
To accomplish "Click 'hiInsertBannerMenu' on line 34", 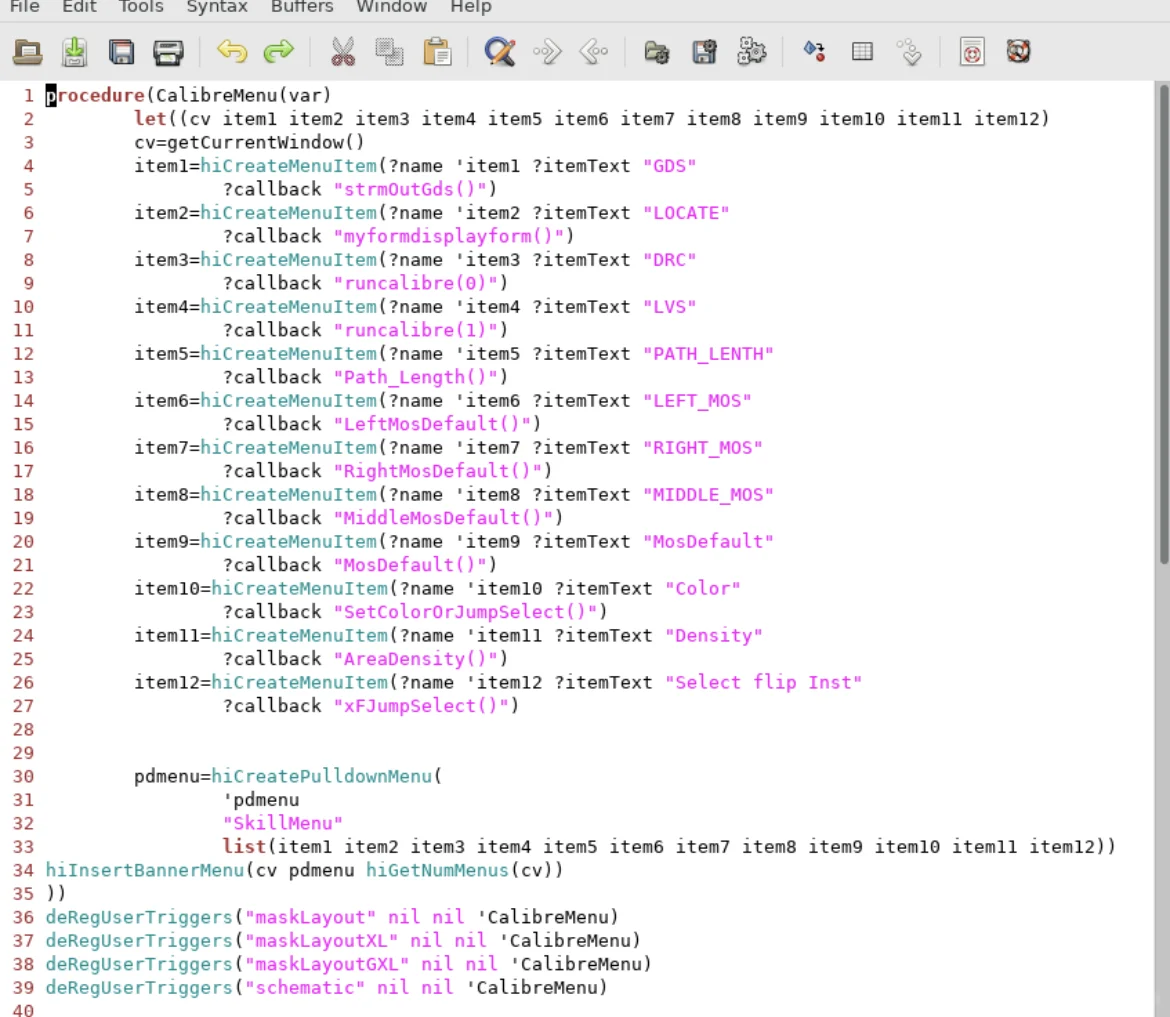I will pyautogui.click(x=145, y=871).
